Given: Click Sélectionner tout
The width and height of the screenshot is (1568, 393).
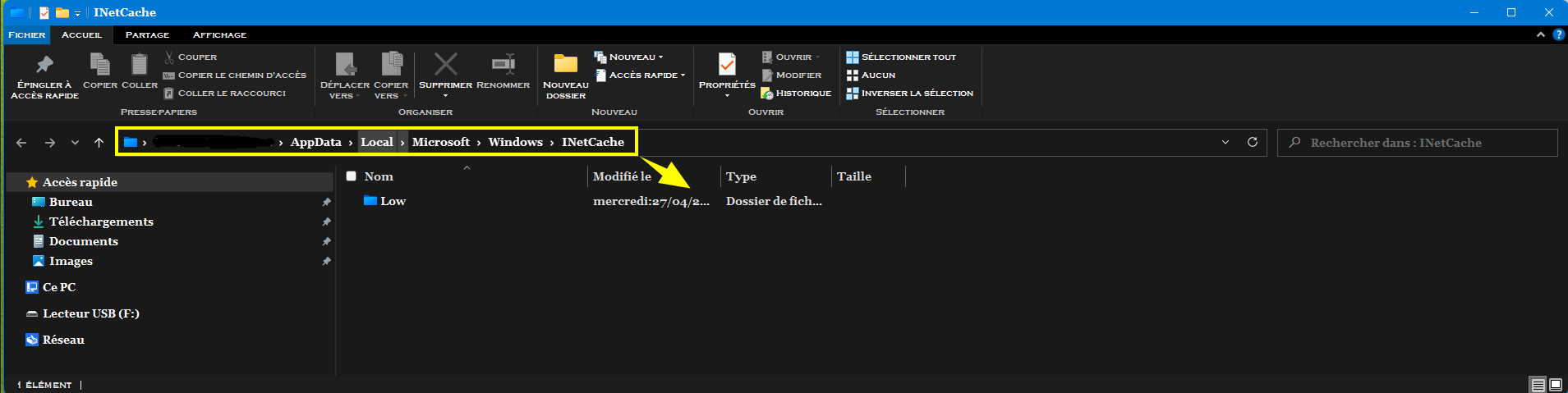Looking at the screenshot, I should click(x=901, y=57).
